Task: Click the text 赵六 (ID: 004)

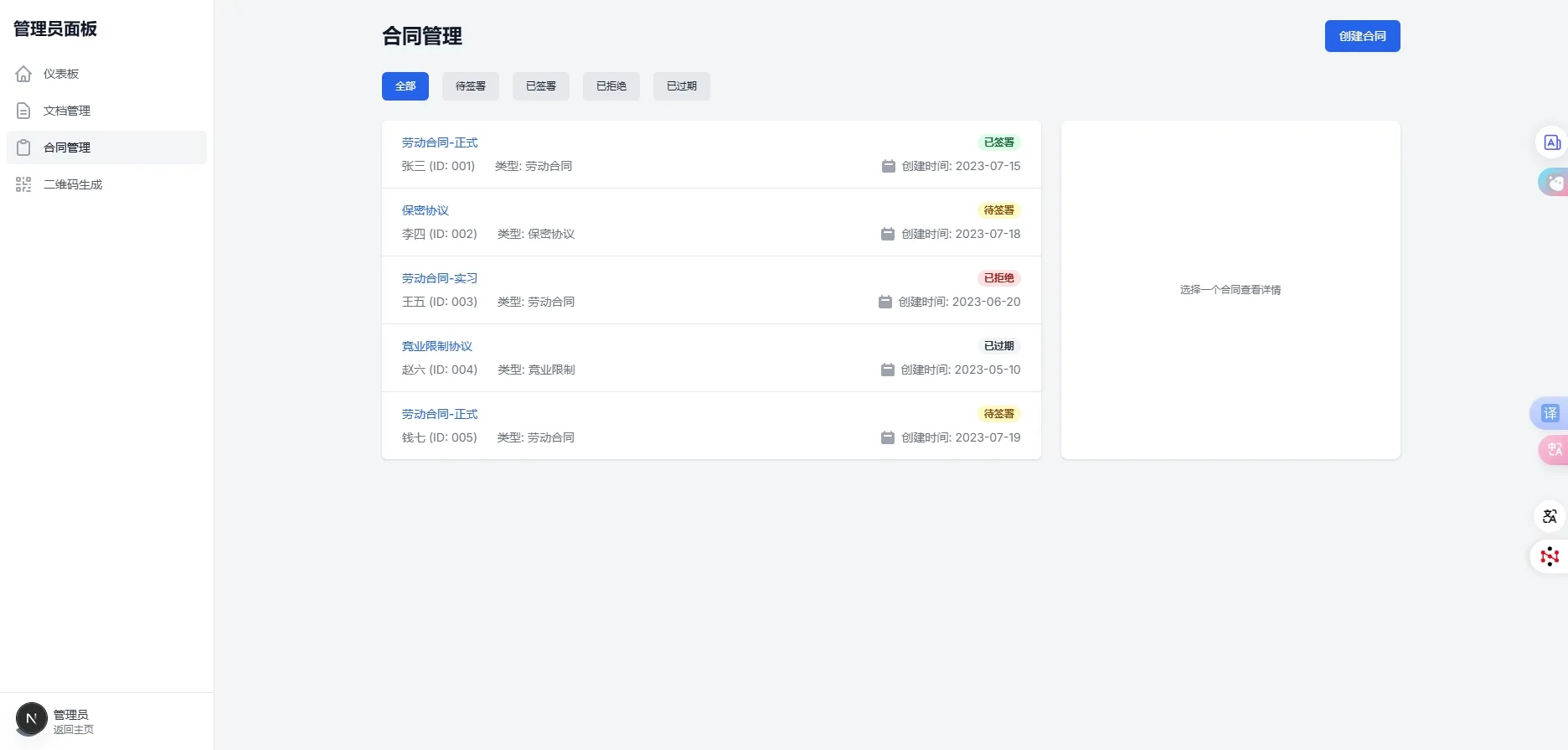Action: coord(440,370)
